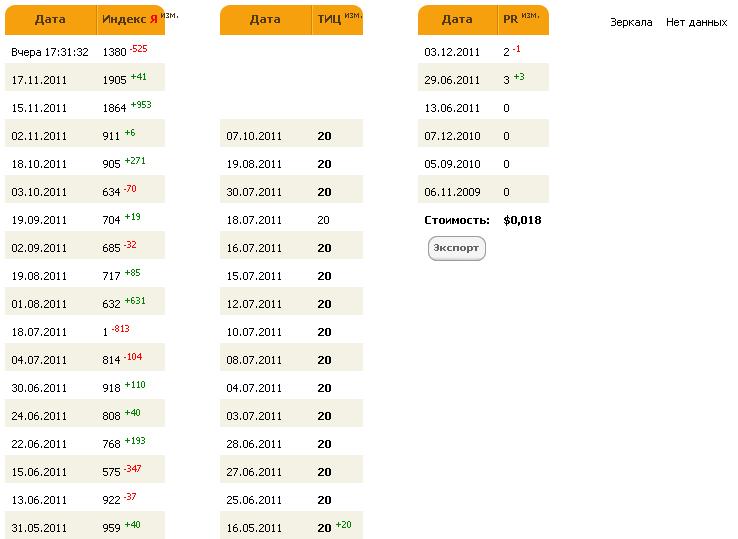738x539 pixels.
Task: Click the Нет данных text
Action: pyautogui.click(x=696, y=22)
